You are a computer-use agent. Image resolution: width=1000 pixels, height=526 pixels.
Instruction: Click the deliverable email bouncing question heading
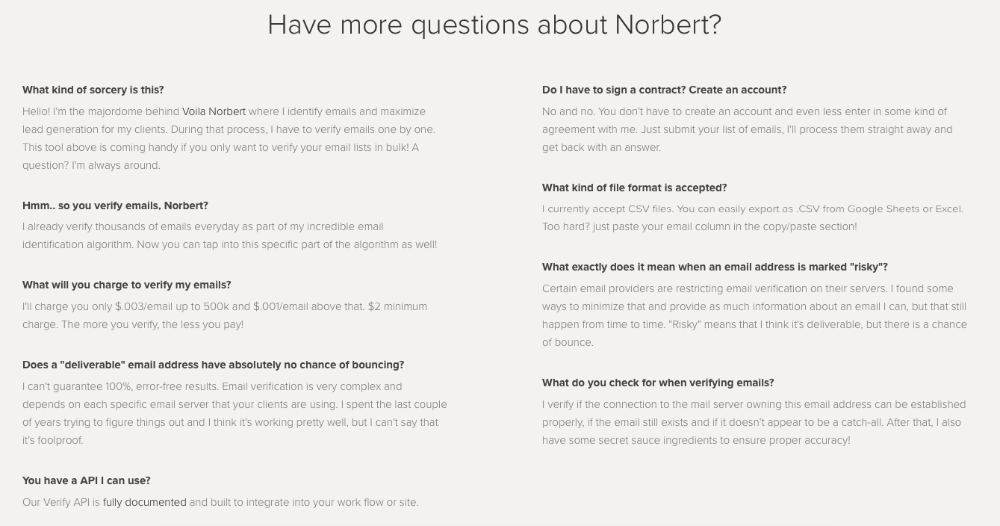click(213, 365)
